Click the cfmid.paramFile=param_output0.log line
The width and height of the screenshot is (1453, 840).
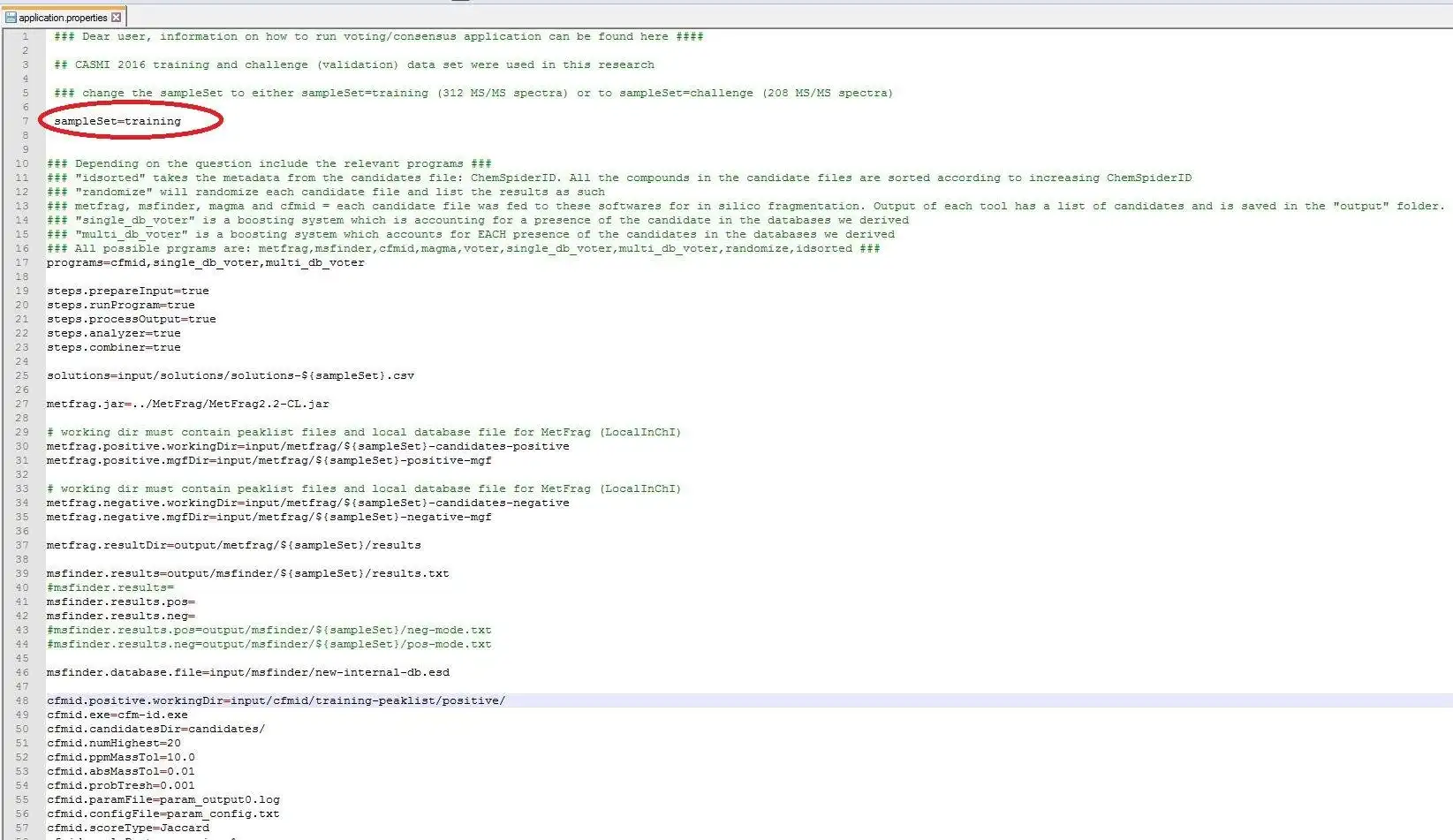(x=163, y=799)
